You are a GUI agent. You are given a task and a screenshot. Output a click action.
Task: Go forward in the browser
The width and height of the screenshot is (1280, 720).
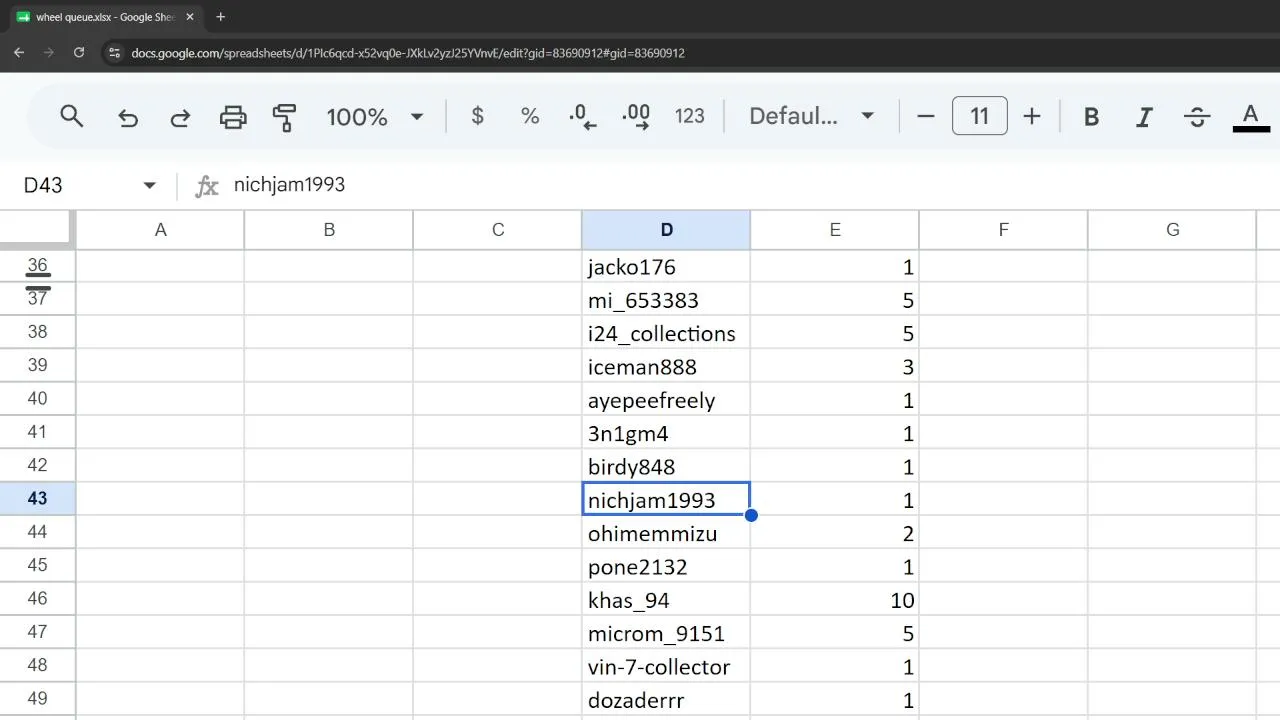[48, 53]
